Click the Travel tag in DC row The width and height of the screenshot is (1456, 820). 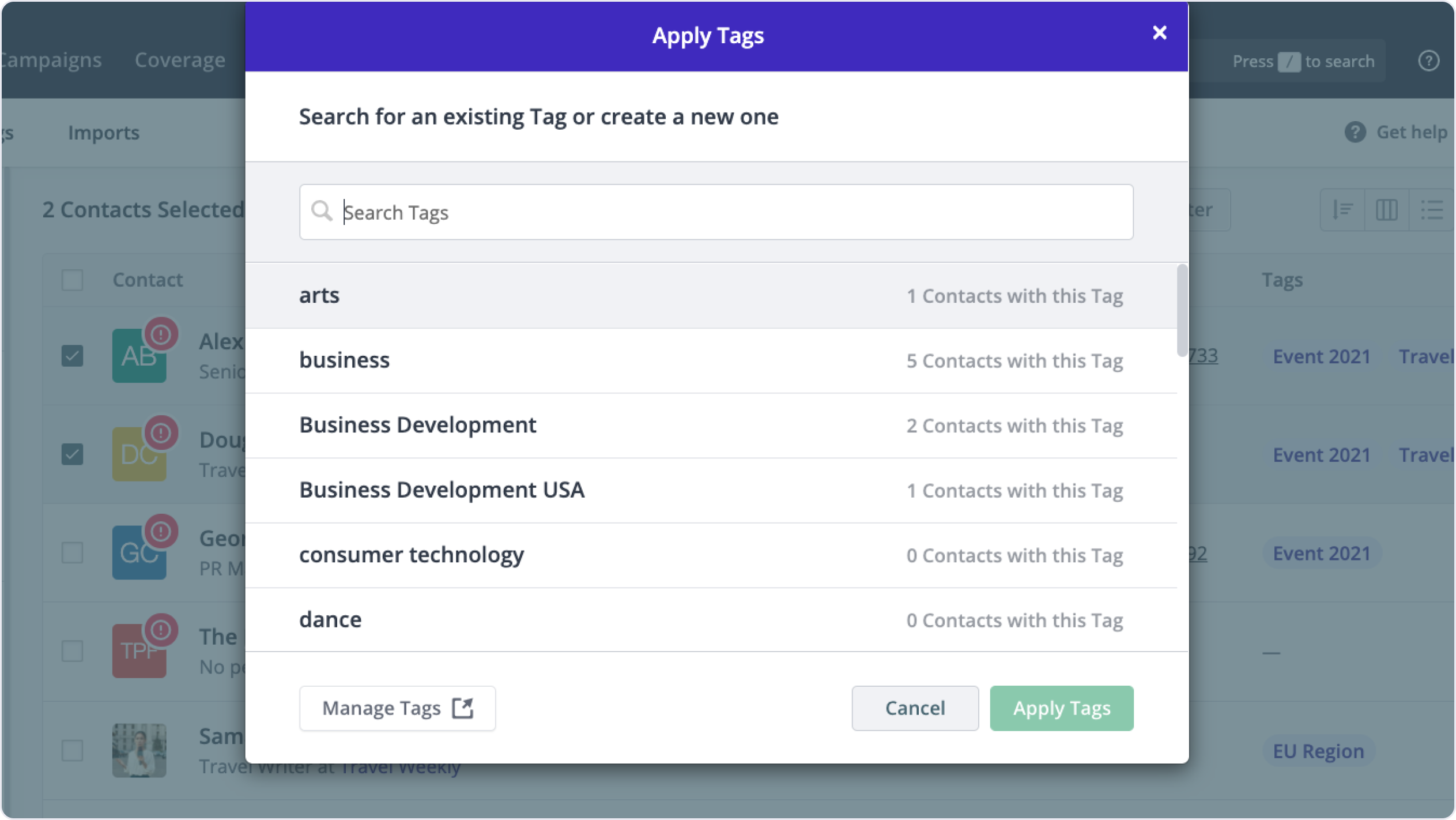tap(1425, 455)
